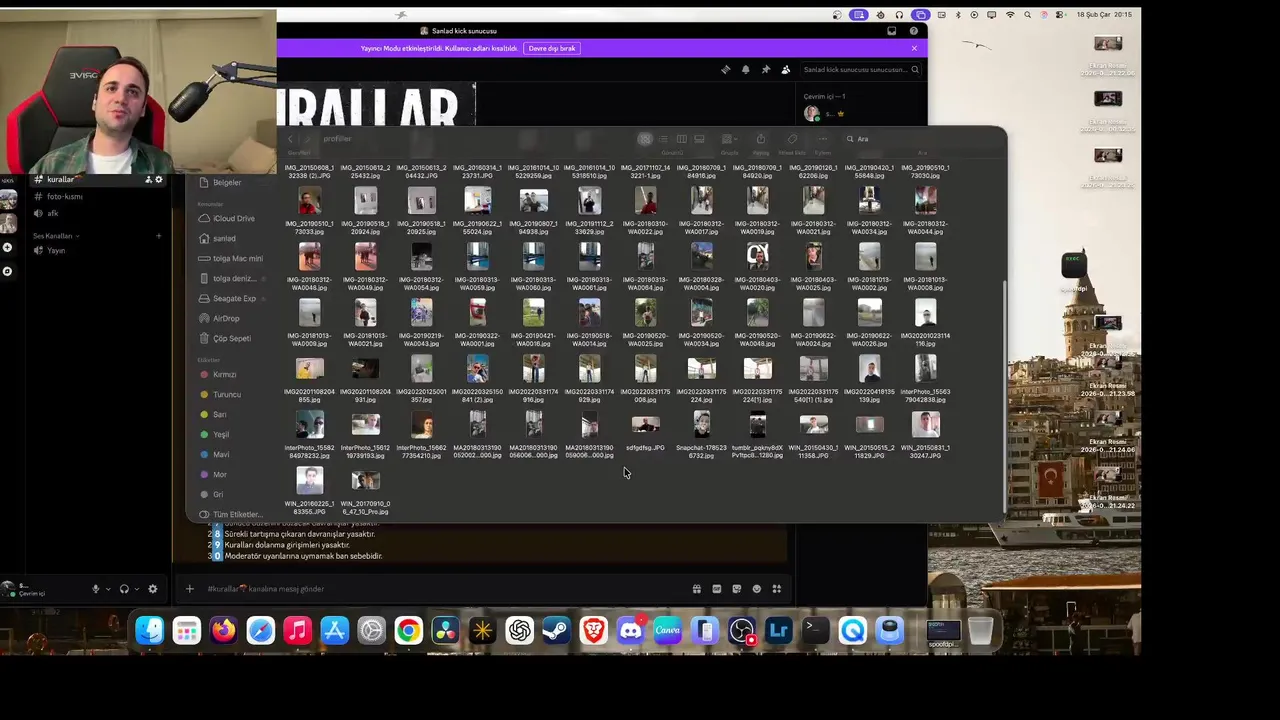The height and width of the screenshot is (720, 1280).
Task: Filter by the Yeşil green tag
Action: (221, 434)
